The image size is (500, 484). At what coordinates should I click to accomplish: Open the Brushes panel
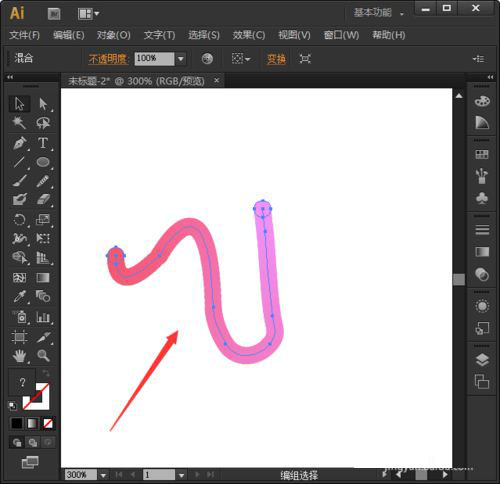click(x=482, y=176)
